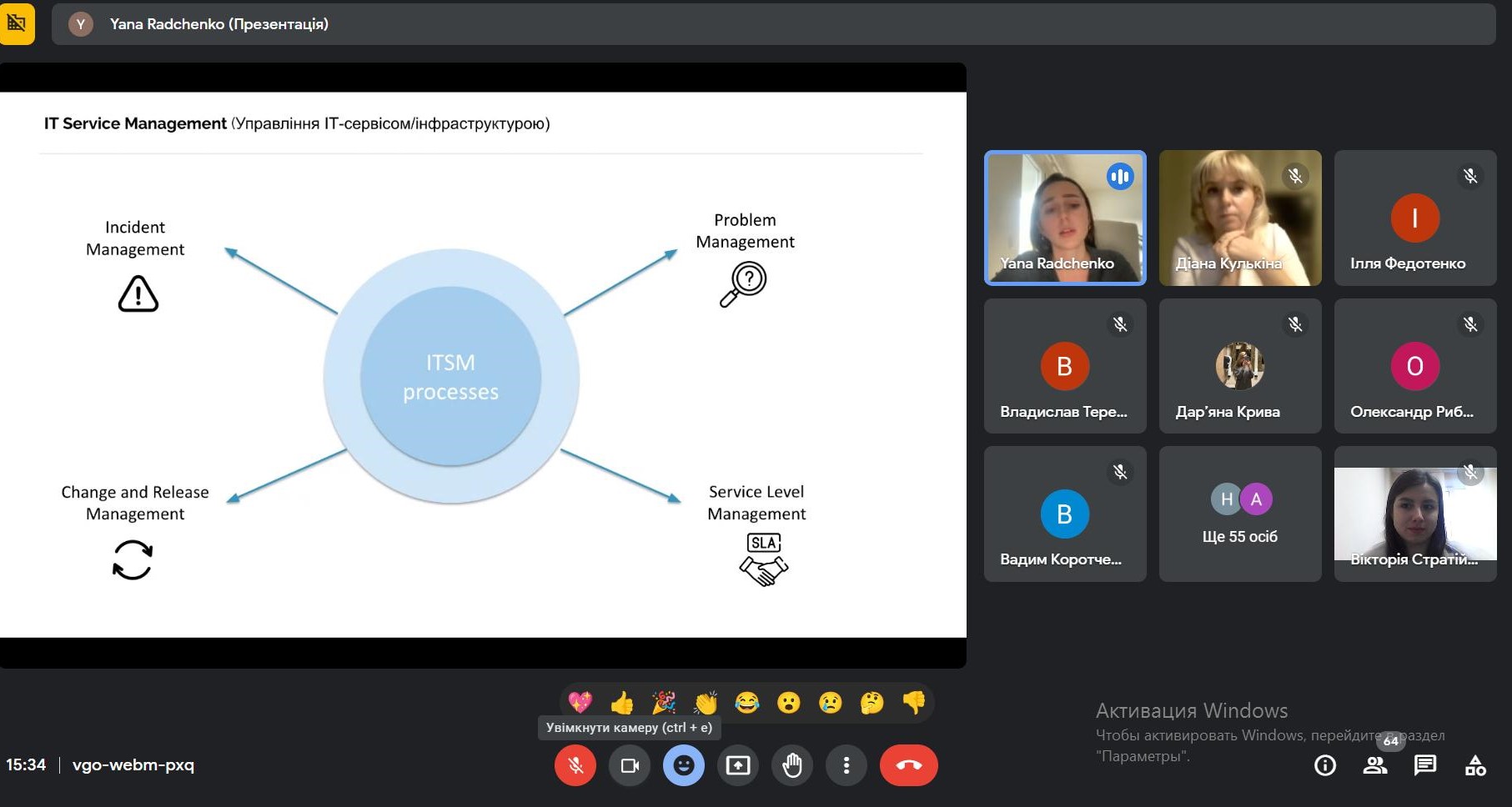Send the clapping hands reaction

point(706,703)
